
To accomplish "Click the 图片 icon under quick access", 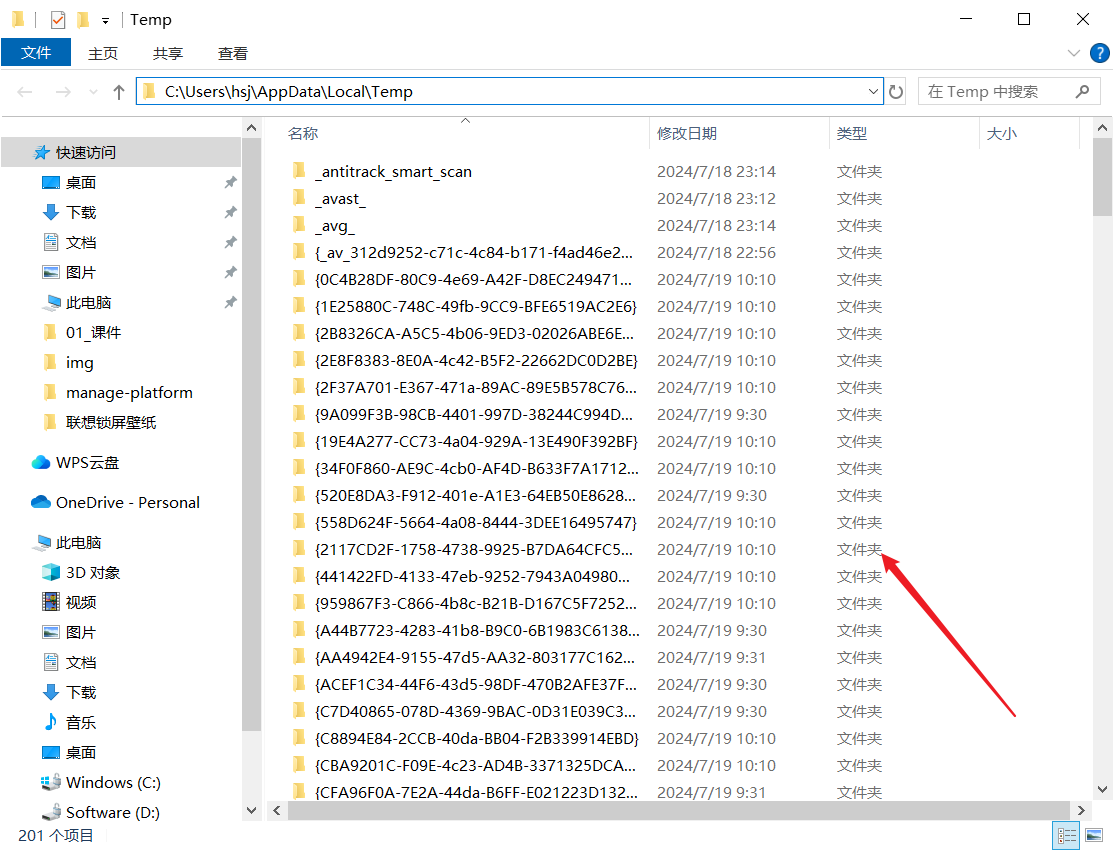I will click(x=51, y=272).
